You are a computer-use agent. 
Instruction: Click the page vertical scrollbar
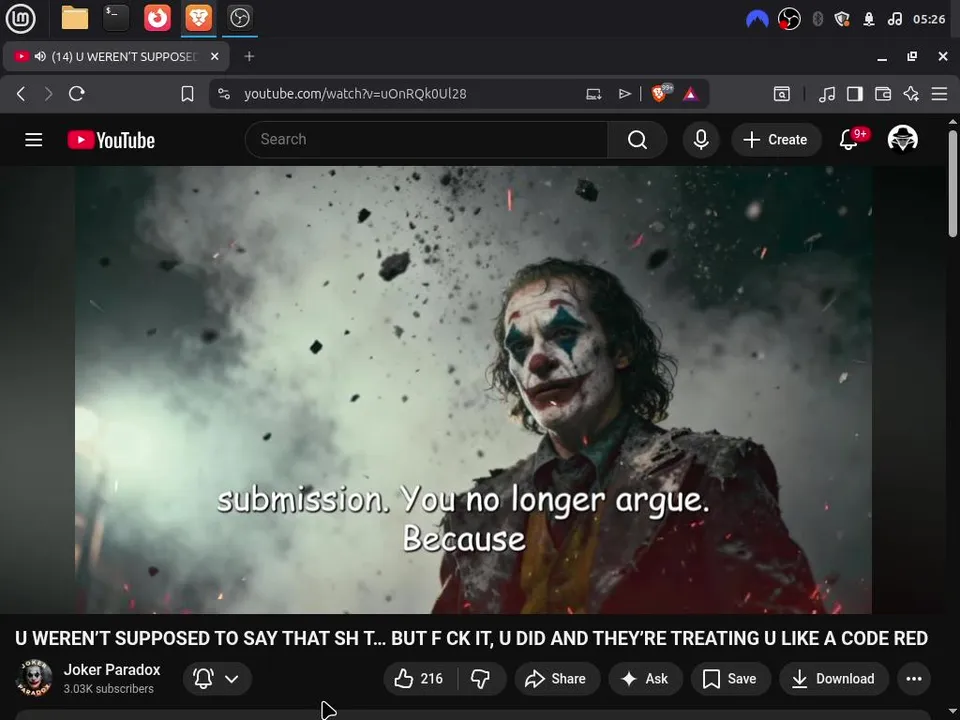click(953, 182)
